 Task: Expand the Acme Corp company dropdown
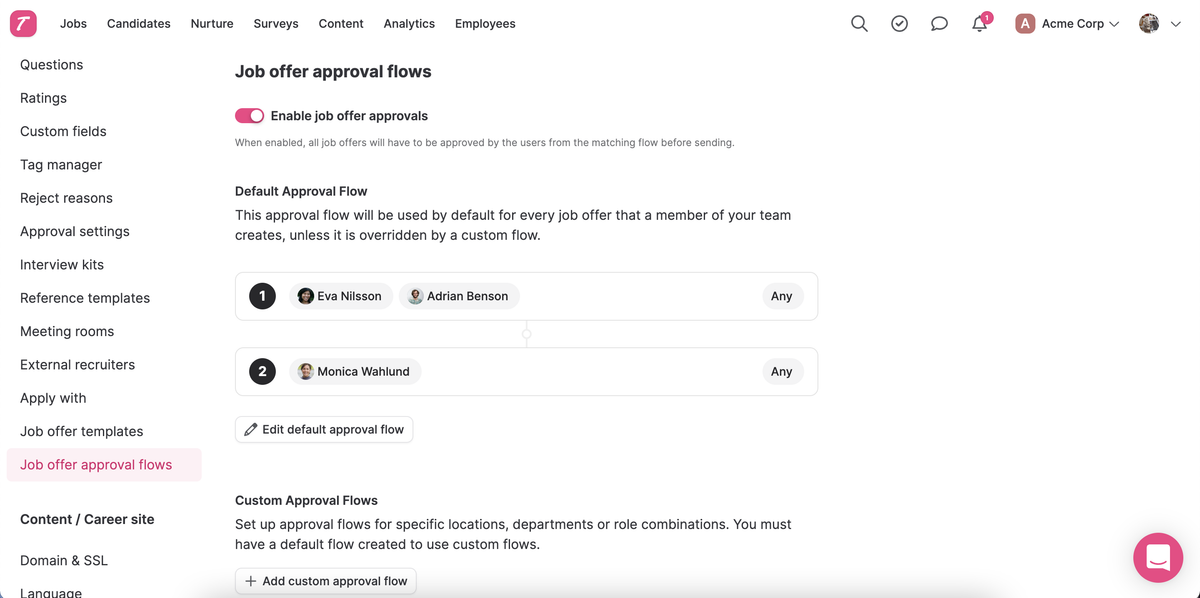tap(1067, 23)
